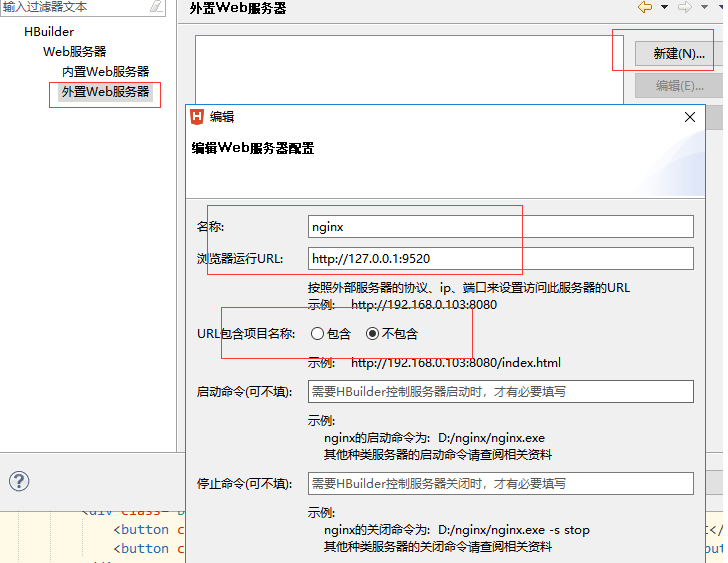Select 内置Web服务器 tree item
The height and width of the screenshot is (563, 728).
point(105,71)
